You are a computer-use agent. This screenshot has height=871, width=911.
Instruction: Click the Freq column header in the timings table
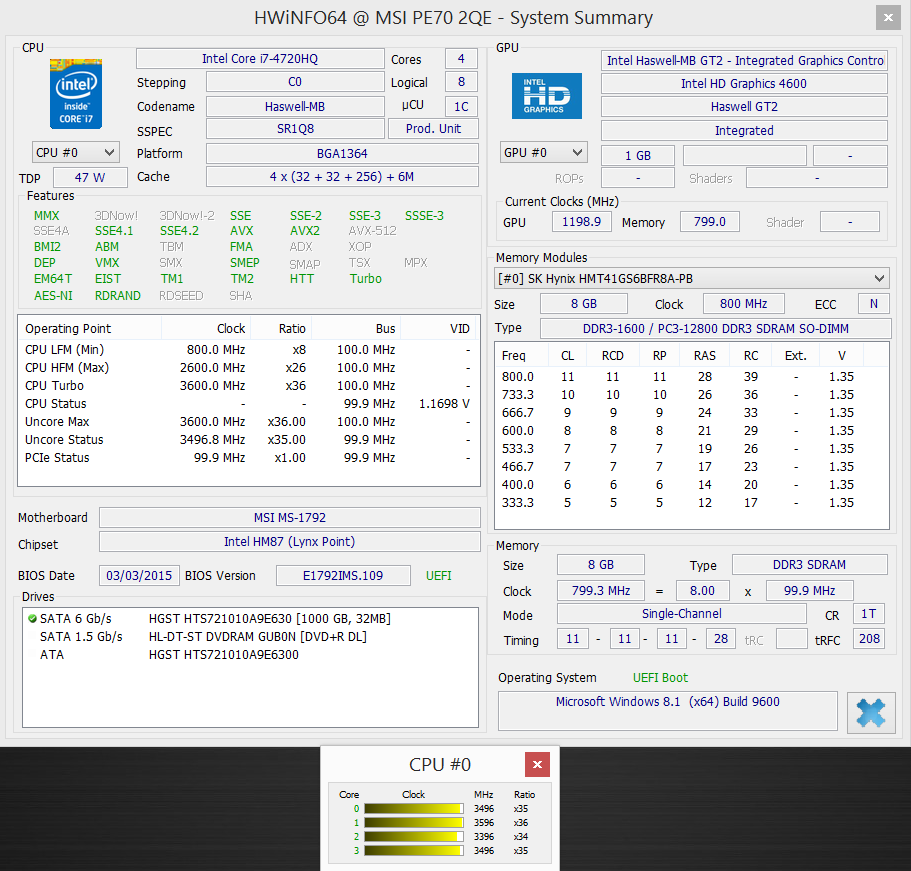522,355
